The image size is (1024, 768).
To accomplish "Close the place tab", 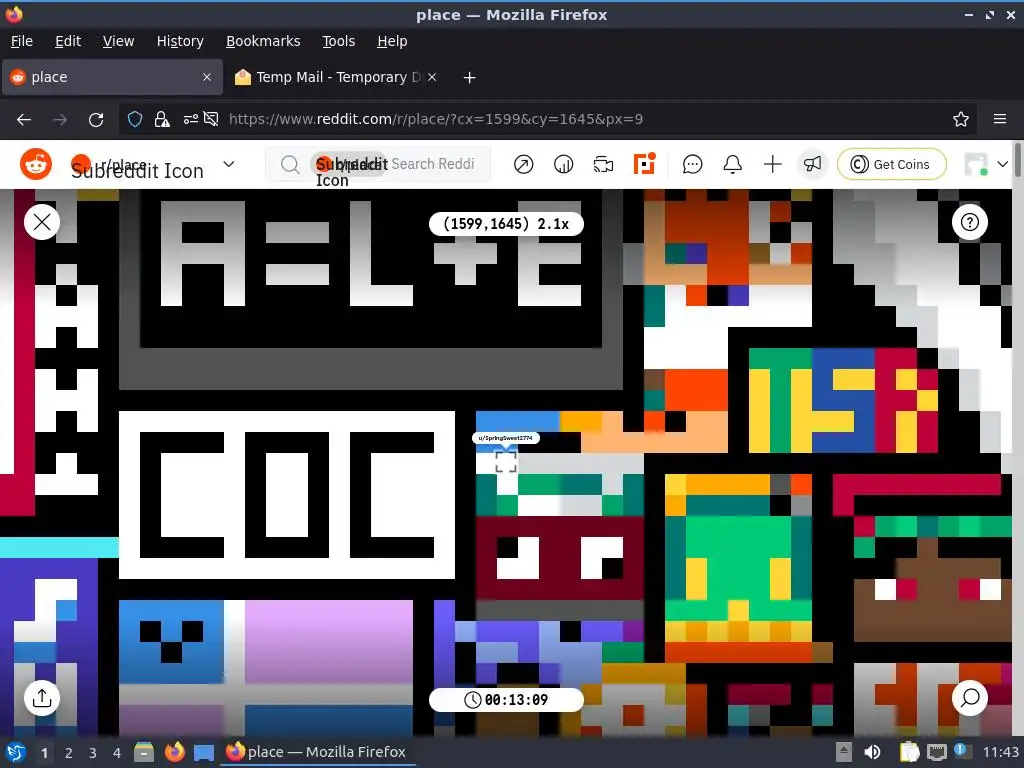I will [x=207, y=77].
